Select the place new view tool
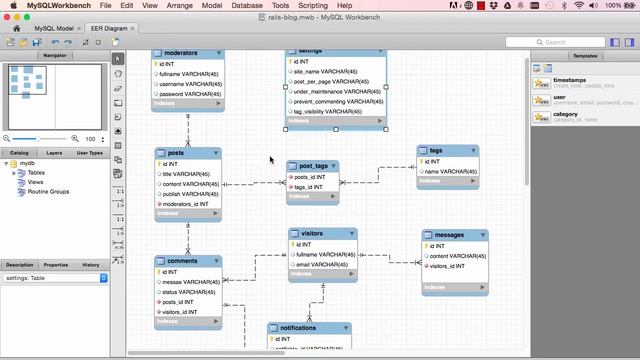Image resolution: width=640 pixels, height=360 pixels. tap(118, 160)
